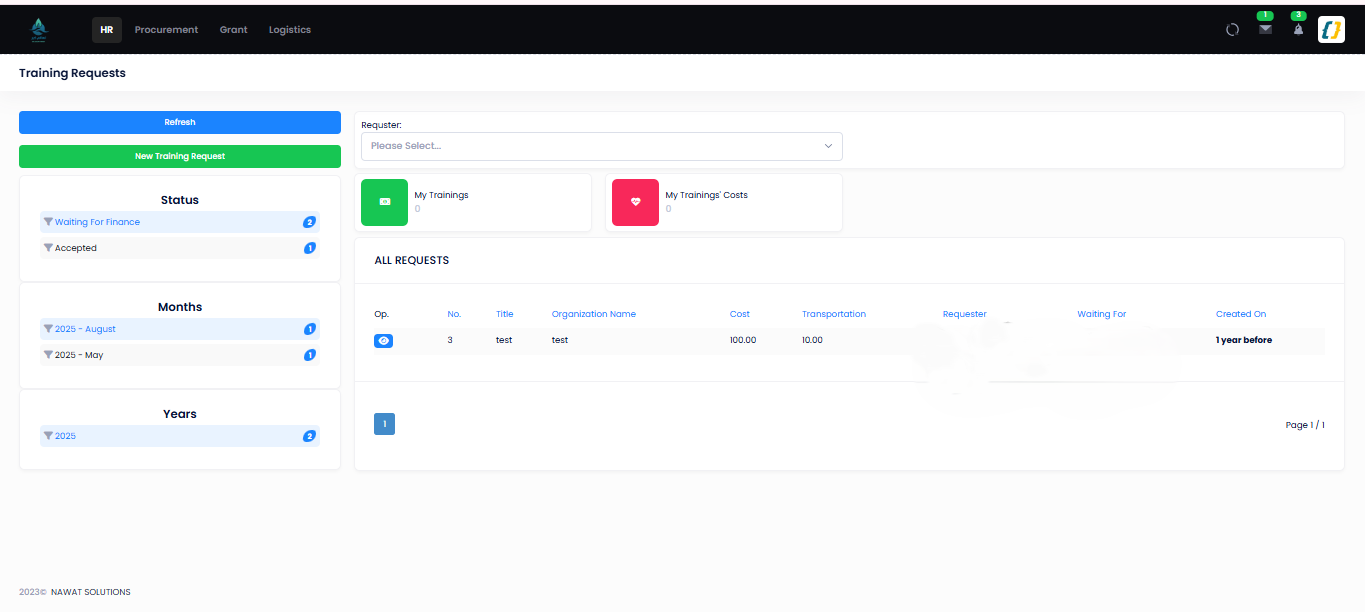Screen dimensions: 1365x612
Task: Click the transportation value 10.00
Action: pos(812,340)
